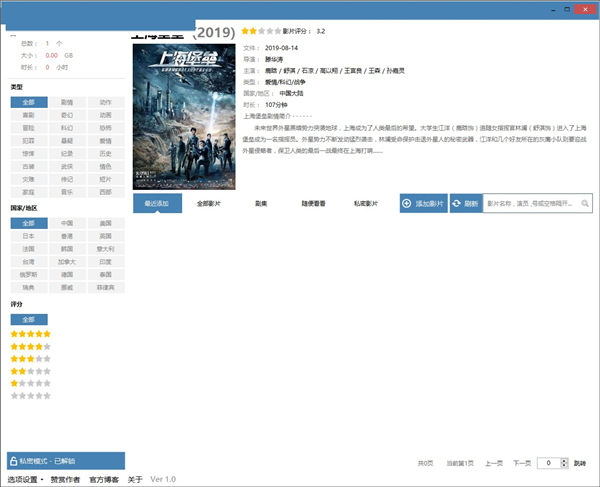
Task: Click the search magnifier icon
Action: click(585, 203)
